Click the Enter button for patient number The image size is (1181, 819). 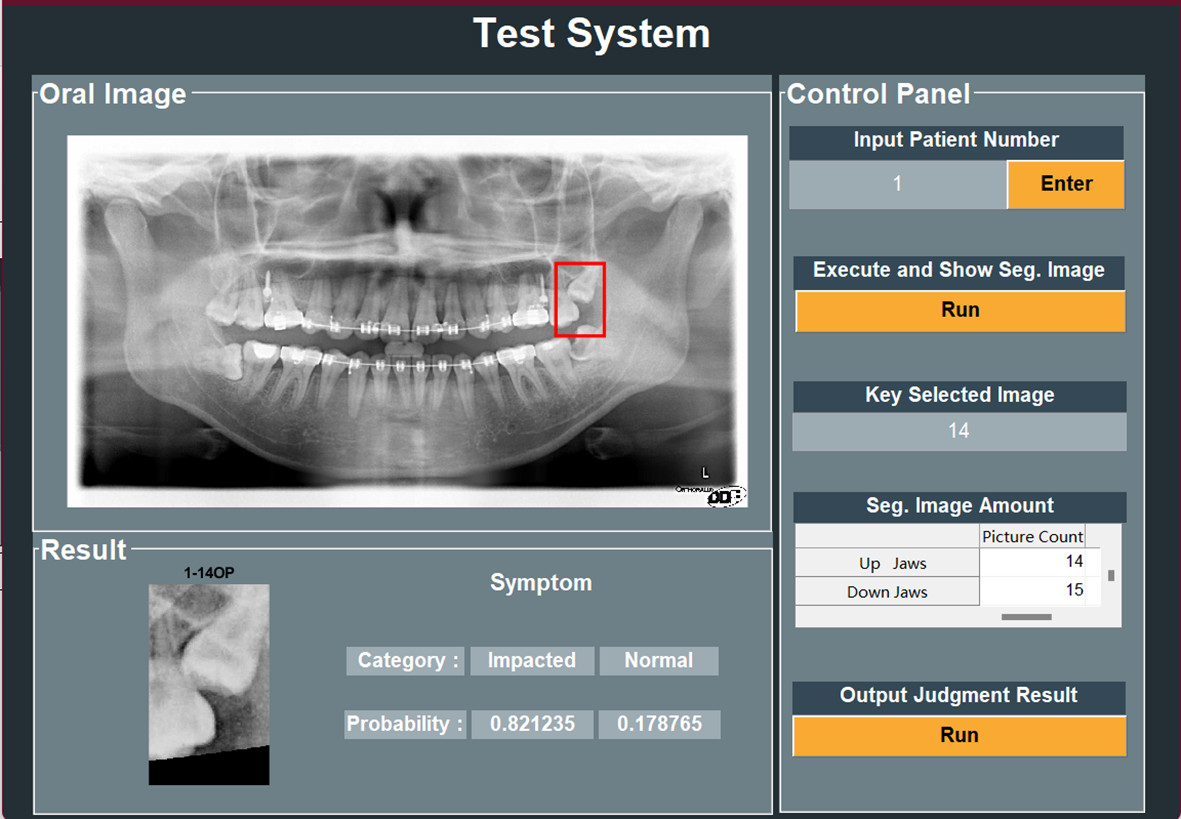(x=1065, y=184)
